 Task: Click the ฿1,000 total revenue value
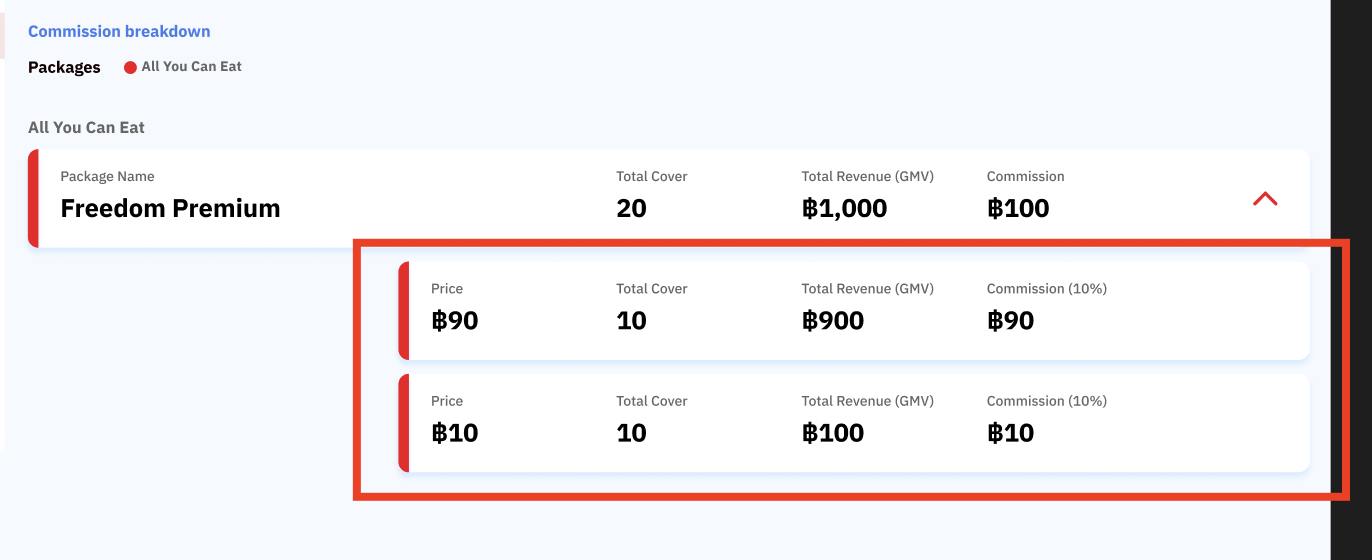pos(844,208)
